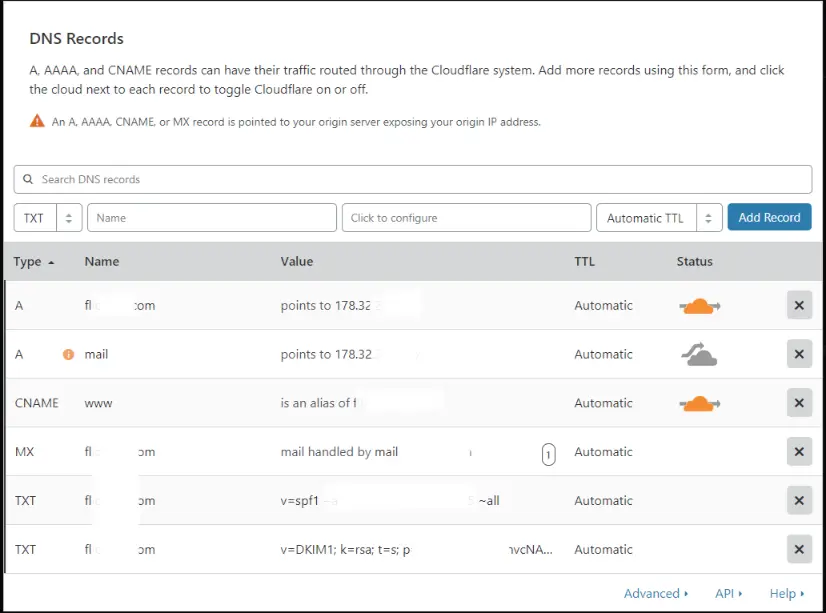Delete the v=DKIM1 TXT record via X
Image resolution: width=826 pixels, height=613 pixels.
coord(799,549)
